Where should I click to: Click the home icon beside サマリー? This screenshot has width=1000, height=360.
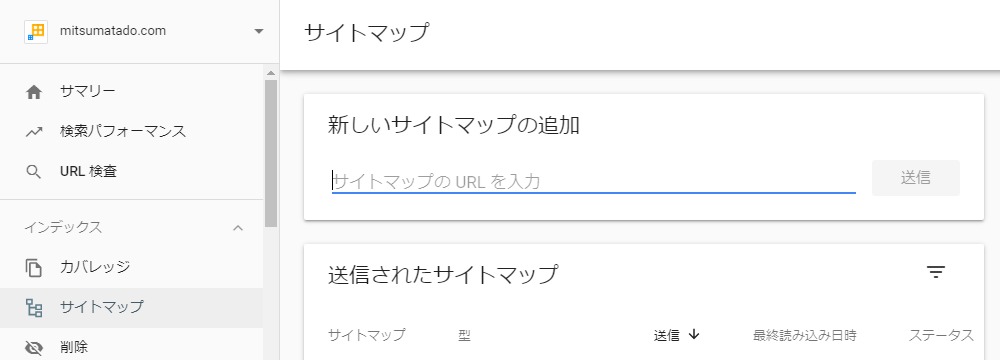click(34, 93)
